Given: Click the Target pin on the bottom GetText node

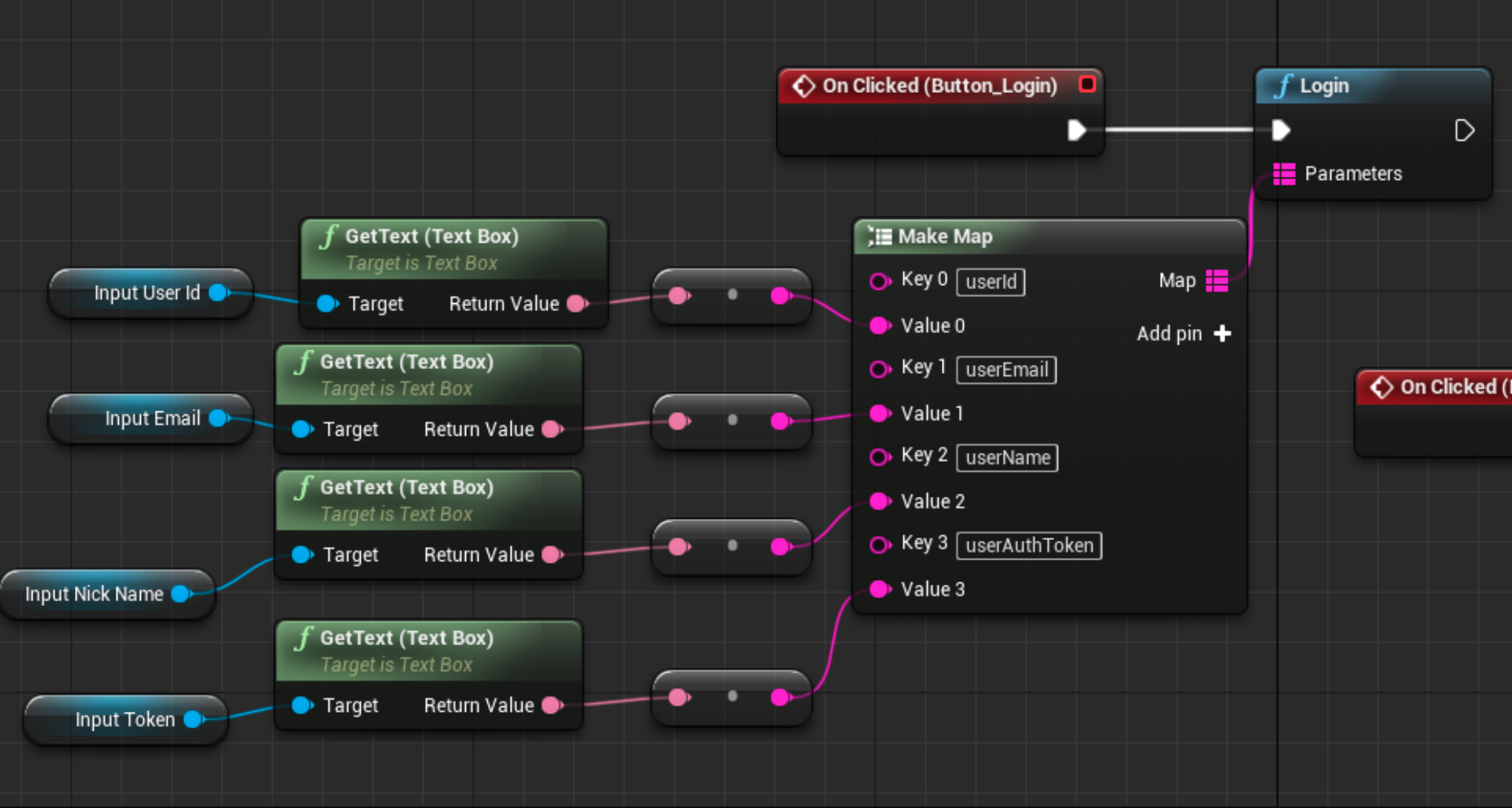Looking at the screenshot, I should coord(302,705).
